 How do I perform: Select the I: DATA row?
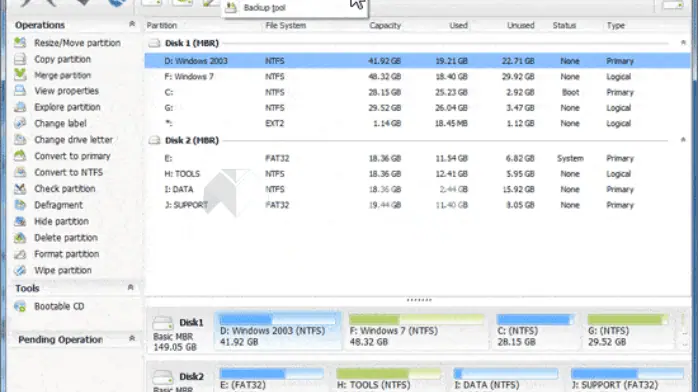pyautogui.click(x=418, y=189)
